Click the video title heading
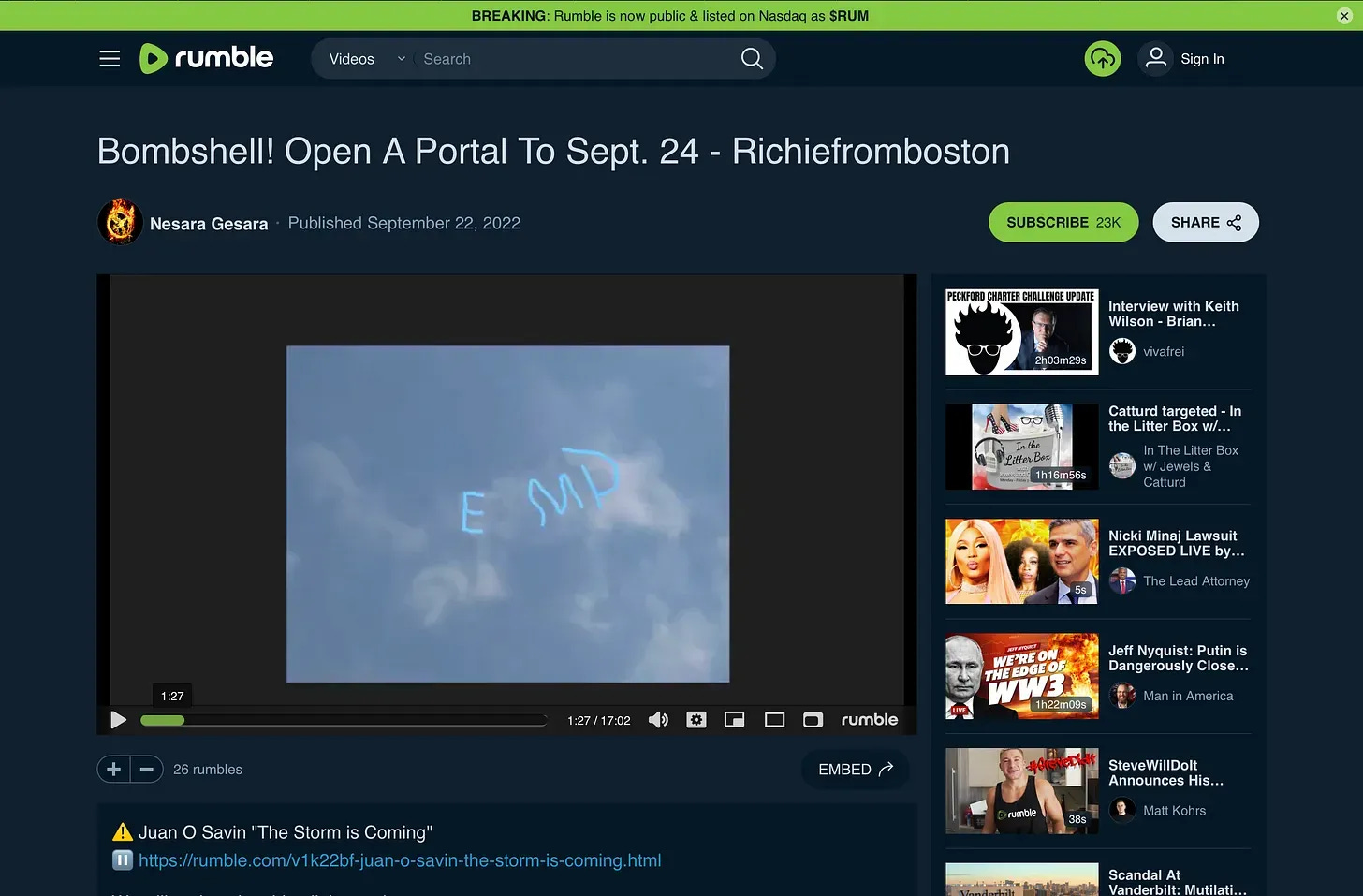Viewport: 1363px width, 896px height. point(554,152)
